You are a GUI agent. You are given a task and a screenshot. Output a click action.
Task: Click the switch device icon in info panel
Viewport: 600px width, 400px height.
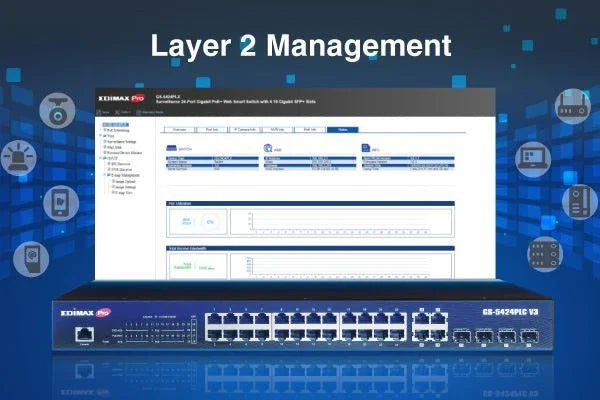171,147
